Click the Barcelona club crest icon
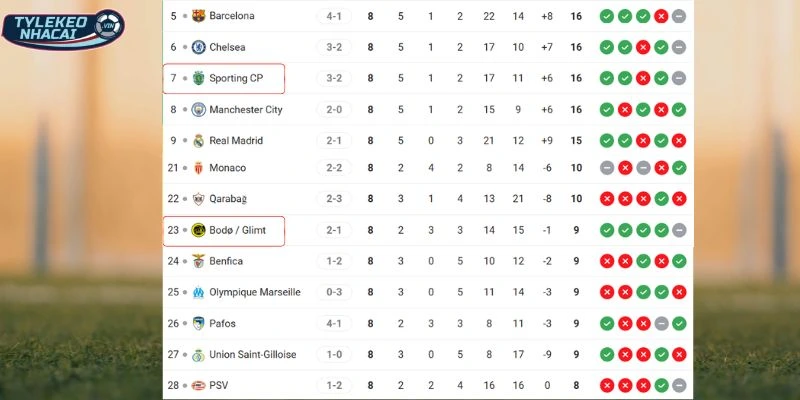This screenshot has height=400, width=800. (198, 16)
